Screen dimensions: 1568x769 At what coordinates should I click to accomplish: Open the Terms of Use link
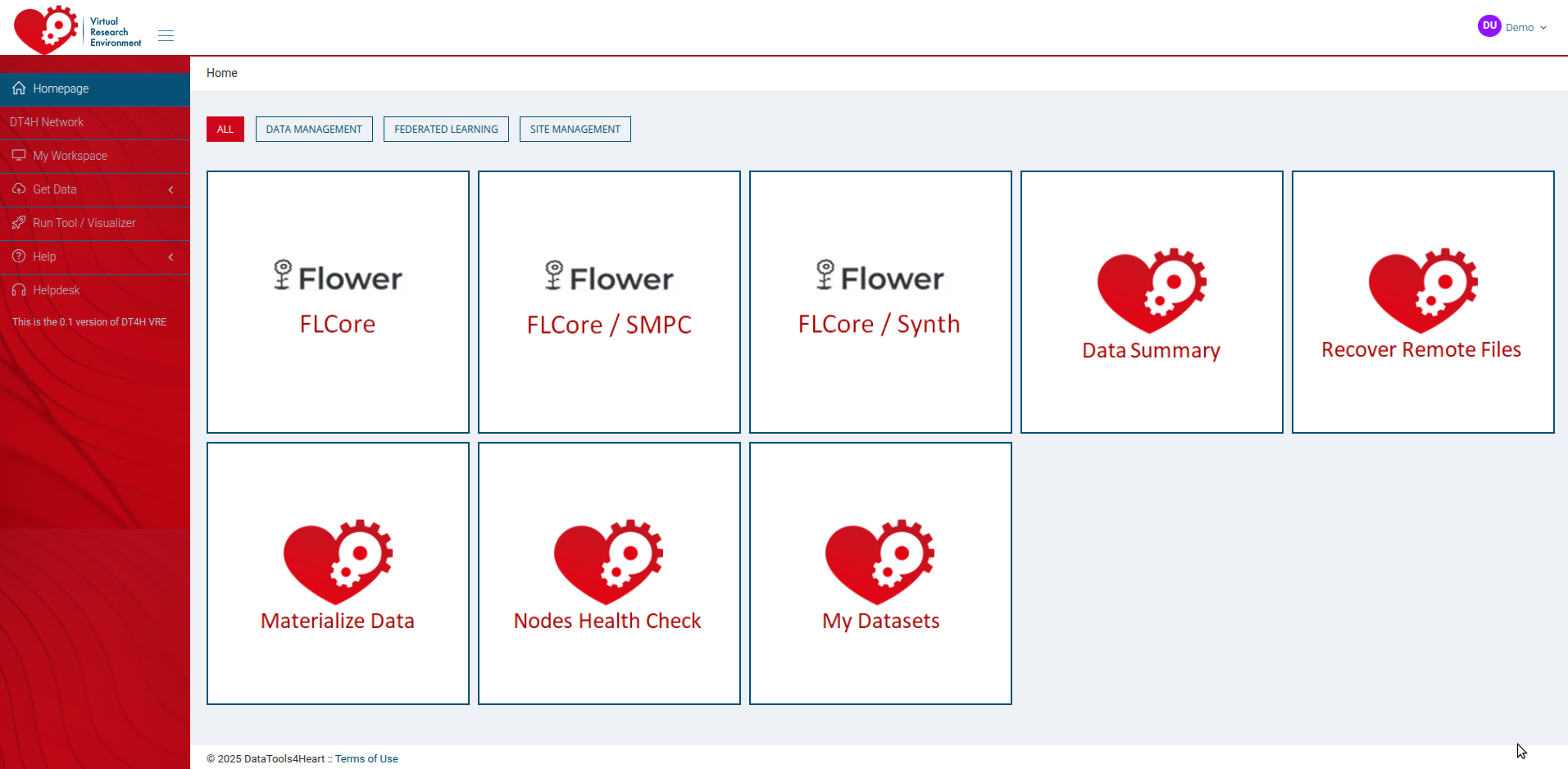[366, 759]
